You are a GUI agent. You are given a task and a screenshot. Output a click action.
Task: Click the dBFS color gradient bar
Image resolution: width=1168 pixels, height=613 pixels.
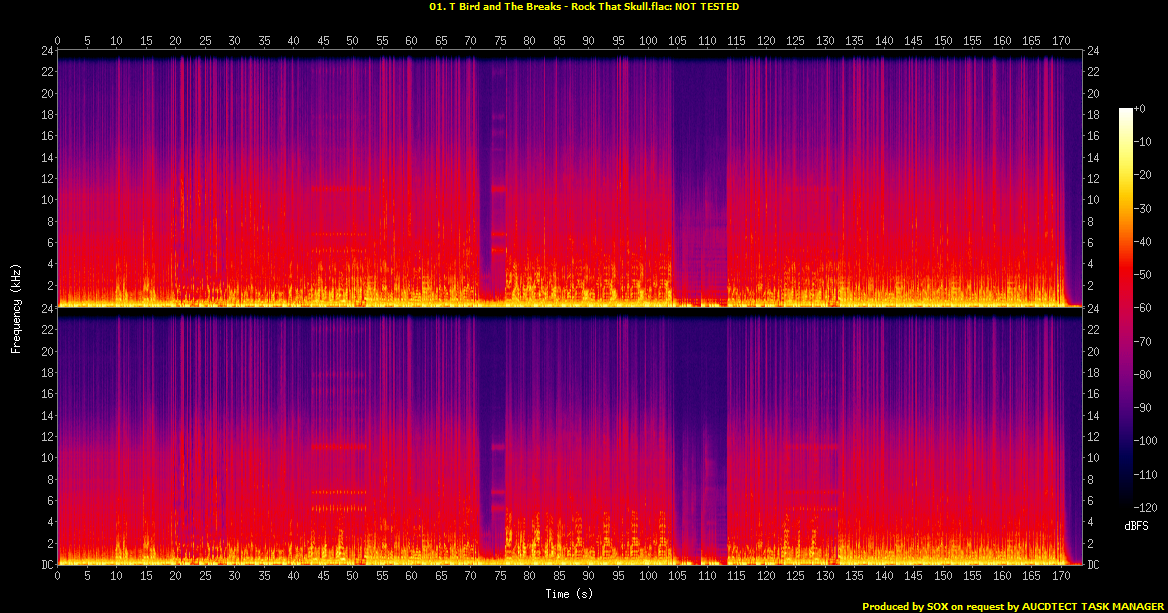[1126, 308]
